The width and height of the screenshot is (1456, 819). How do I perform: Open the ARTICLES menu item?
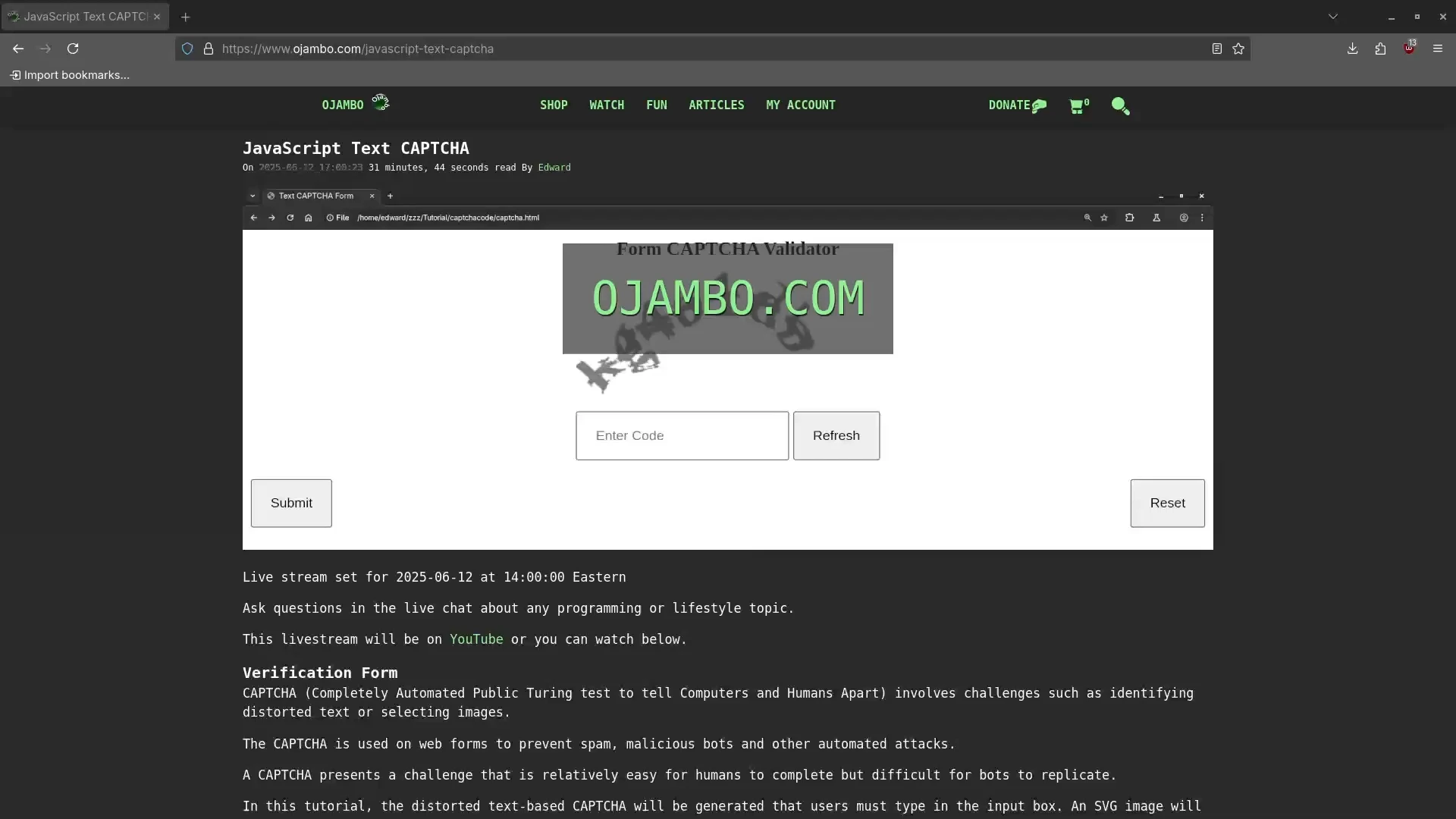pos(717,105)
